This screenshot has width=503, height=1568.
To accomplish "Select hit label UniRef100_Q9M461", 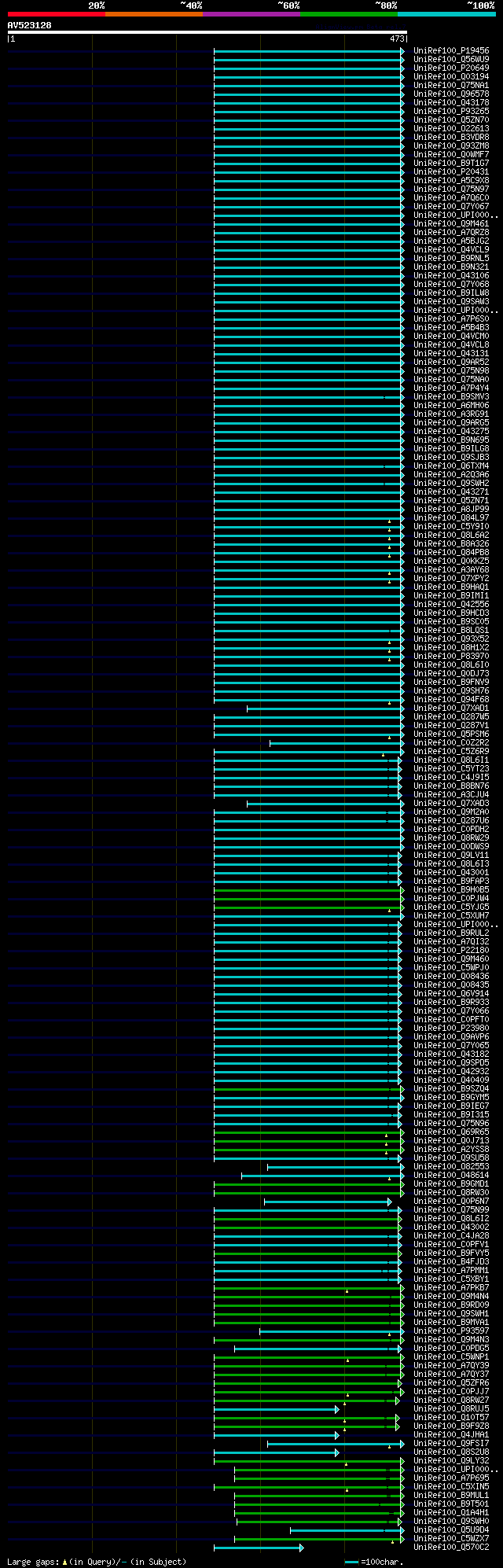I will click(451, 223).
